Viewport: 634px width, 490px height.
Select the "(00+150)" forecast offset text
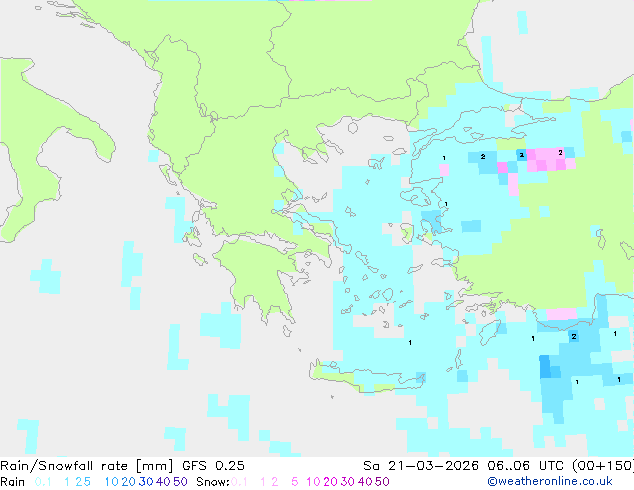click(x=603, y=466)
